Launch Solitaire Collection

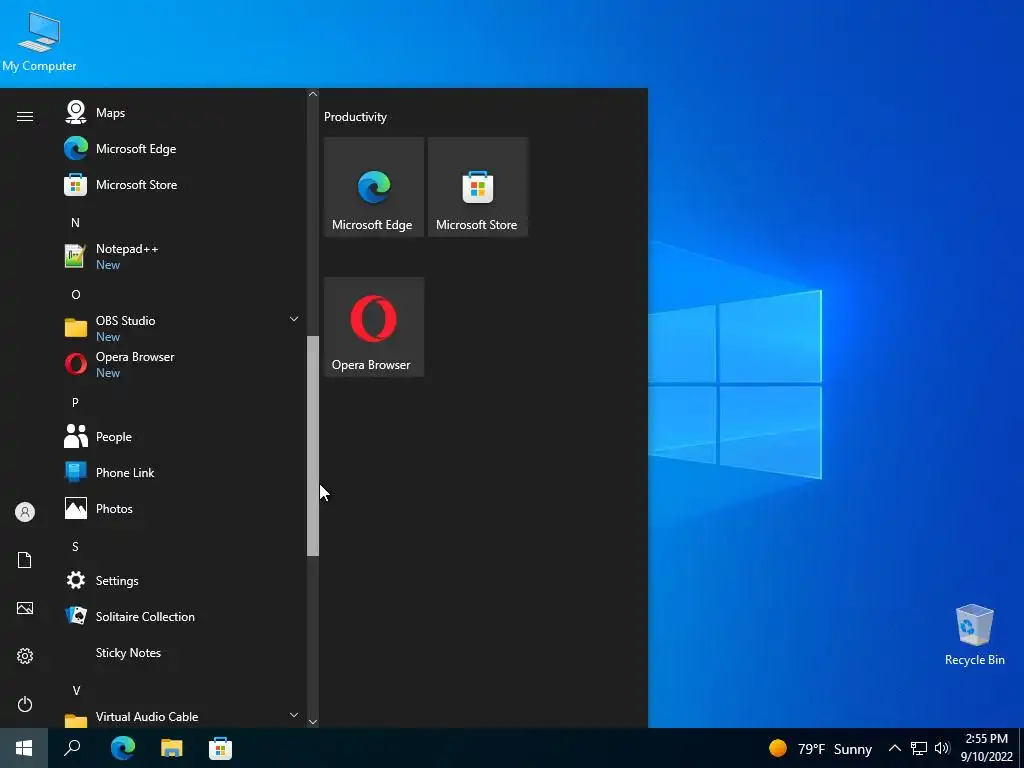183,616
